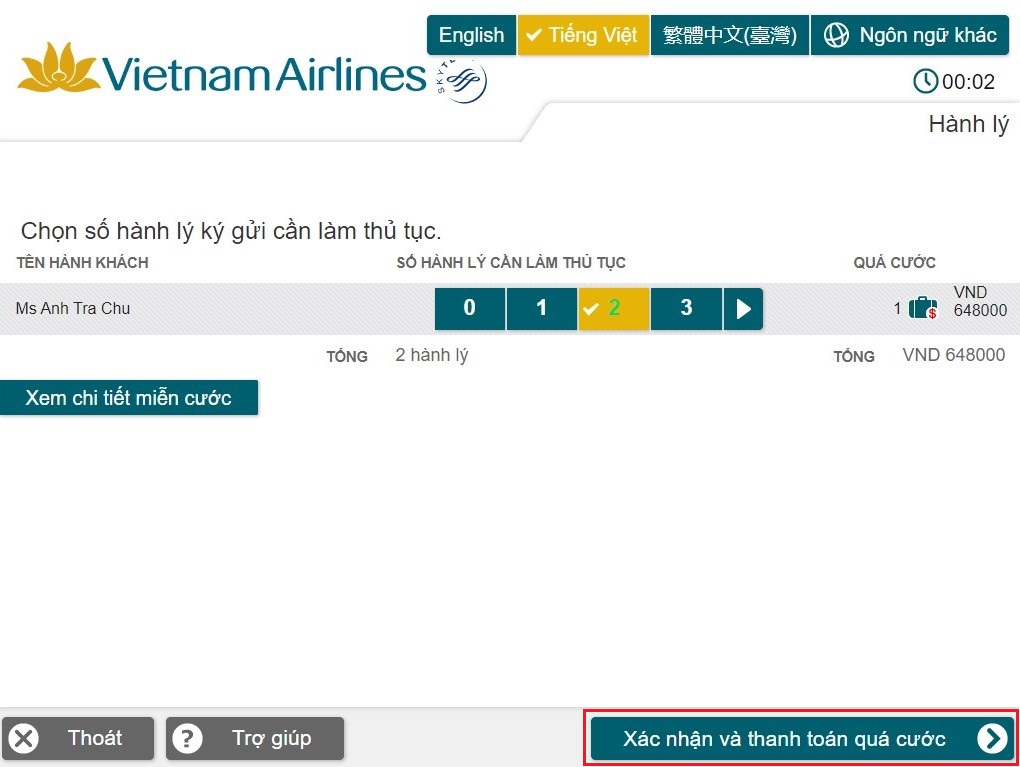Click the globe icon for other languages
Screen dimensions: 1020x767
tap(836, 36)
